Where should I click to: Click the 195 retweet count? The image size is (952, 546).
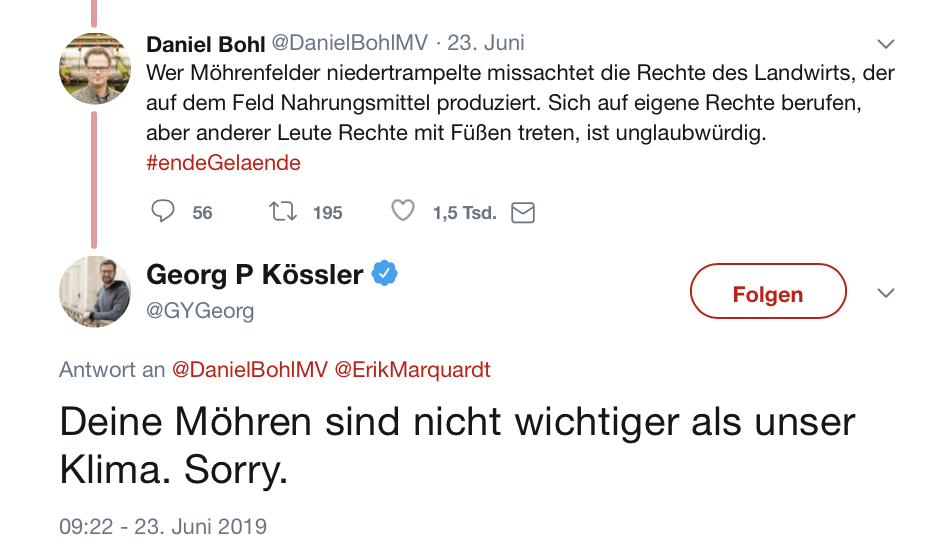pyautogui.click(x=327, y=213)
